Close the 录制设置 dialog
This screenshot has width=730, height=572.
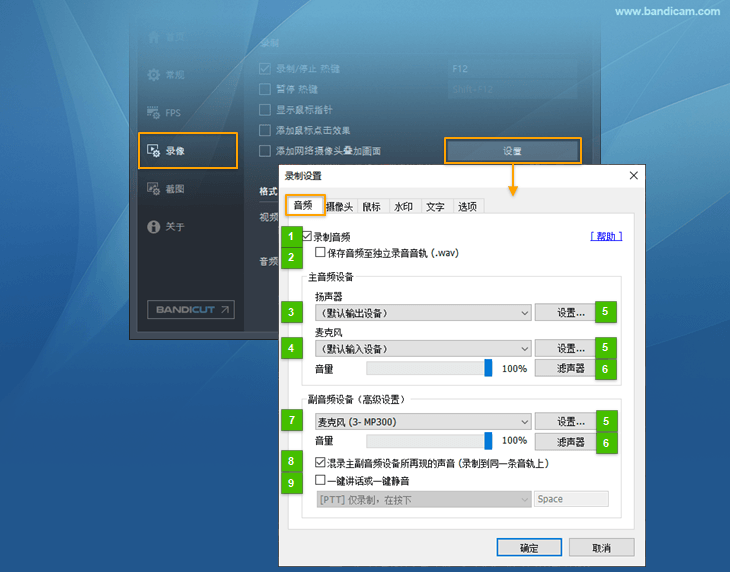pos(634,175)
